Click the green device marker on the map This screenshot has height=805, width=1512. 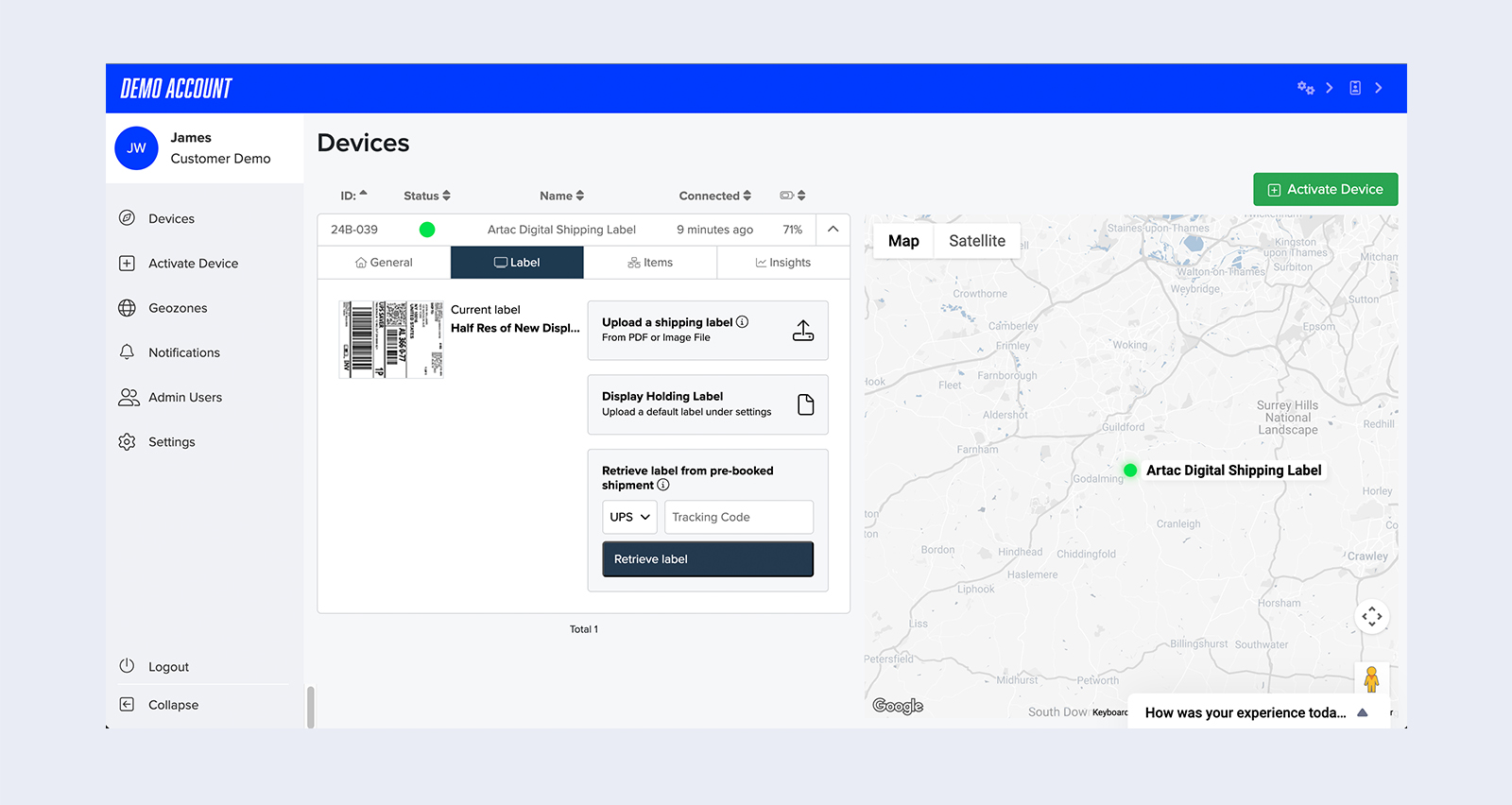(x=1130, y=470)
